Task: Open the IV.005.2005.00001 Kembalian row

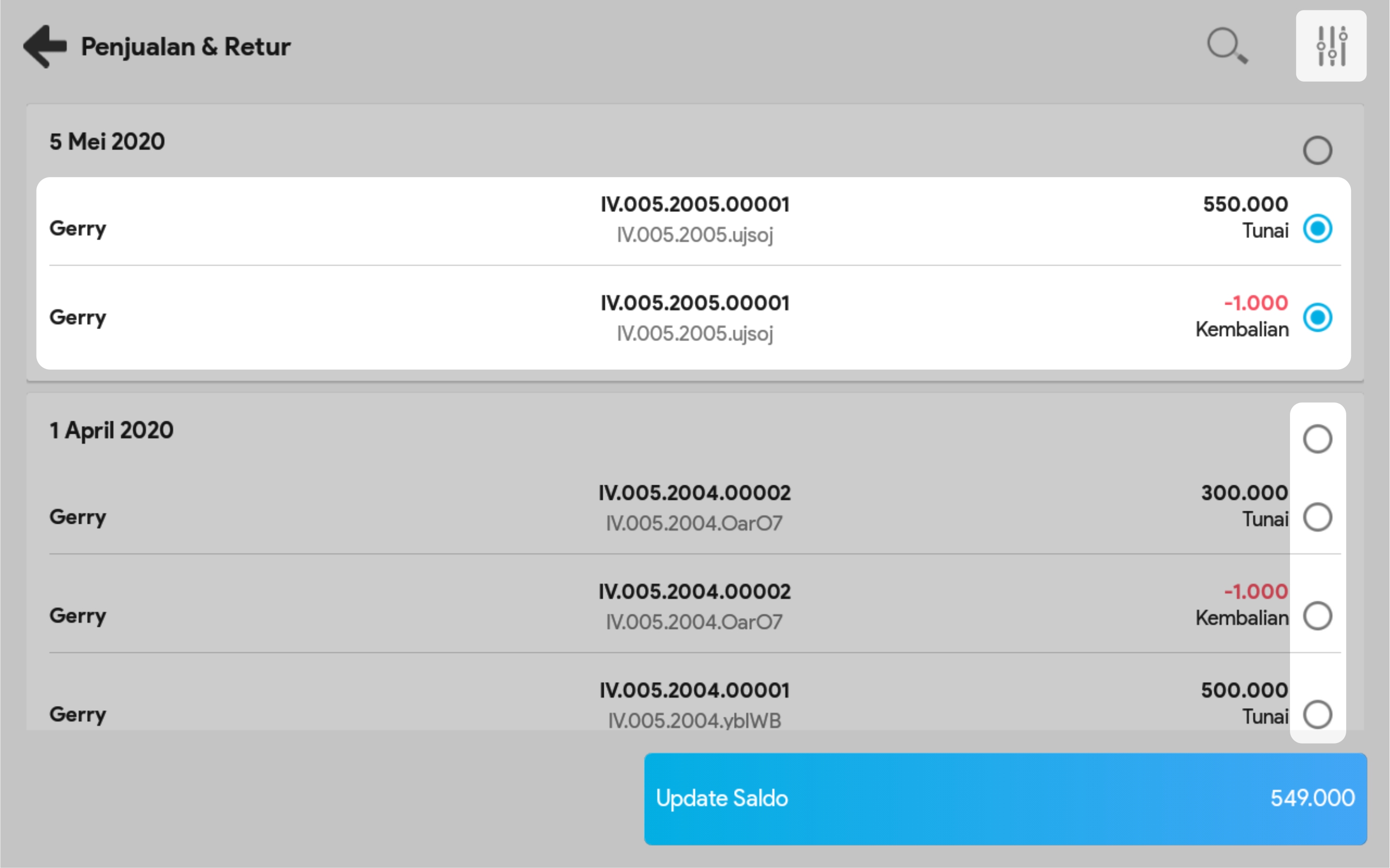Action: 694,318
